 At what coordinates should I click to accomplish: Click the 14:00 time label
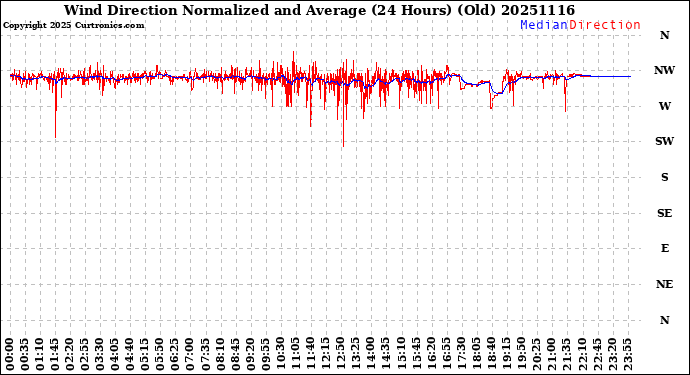click(371, 354)
